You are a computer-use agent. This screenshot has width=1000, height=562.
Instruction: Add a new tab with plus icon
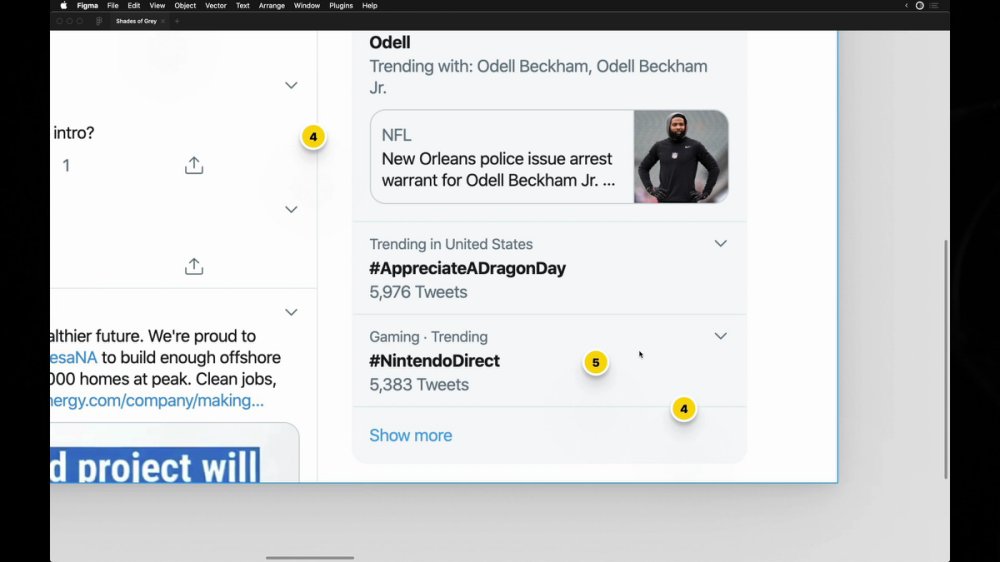coord(177,21)
